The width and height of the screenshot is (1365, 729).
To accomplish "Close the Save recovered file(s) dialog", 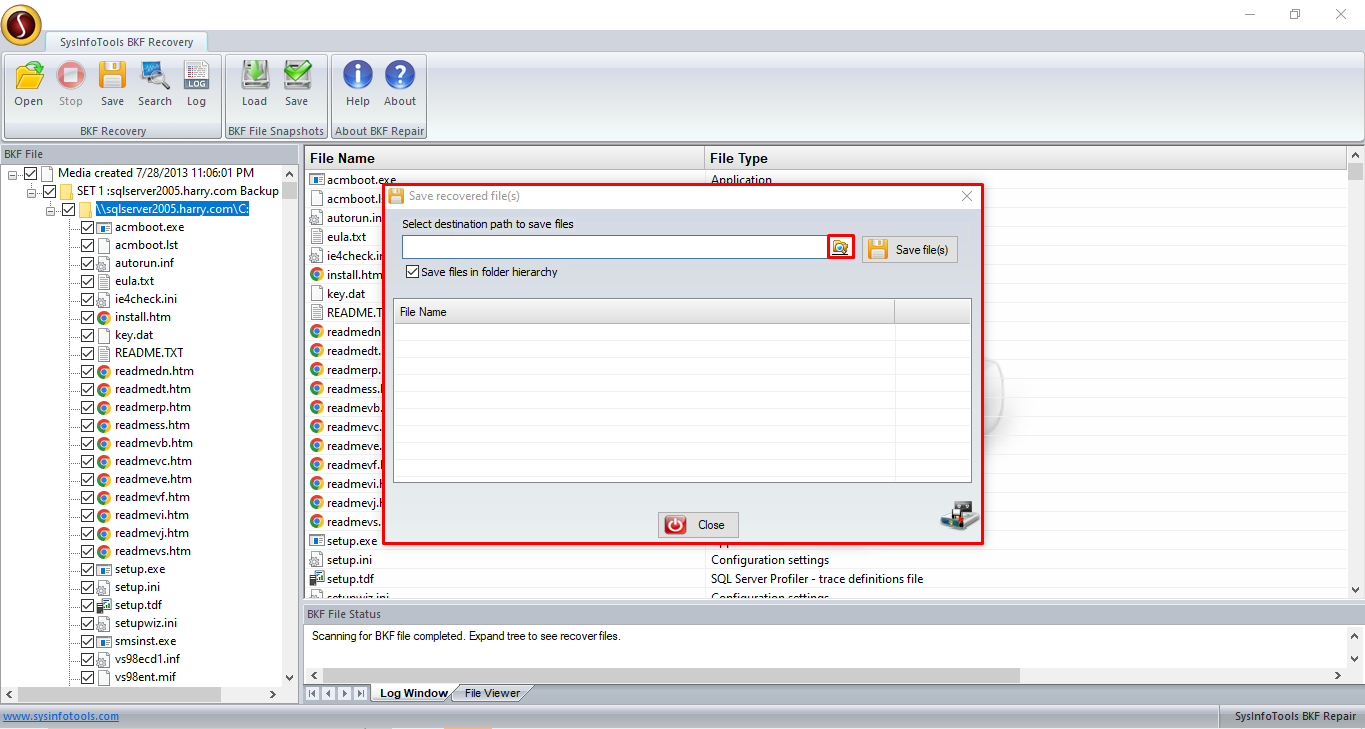I will click(967, 196).
